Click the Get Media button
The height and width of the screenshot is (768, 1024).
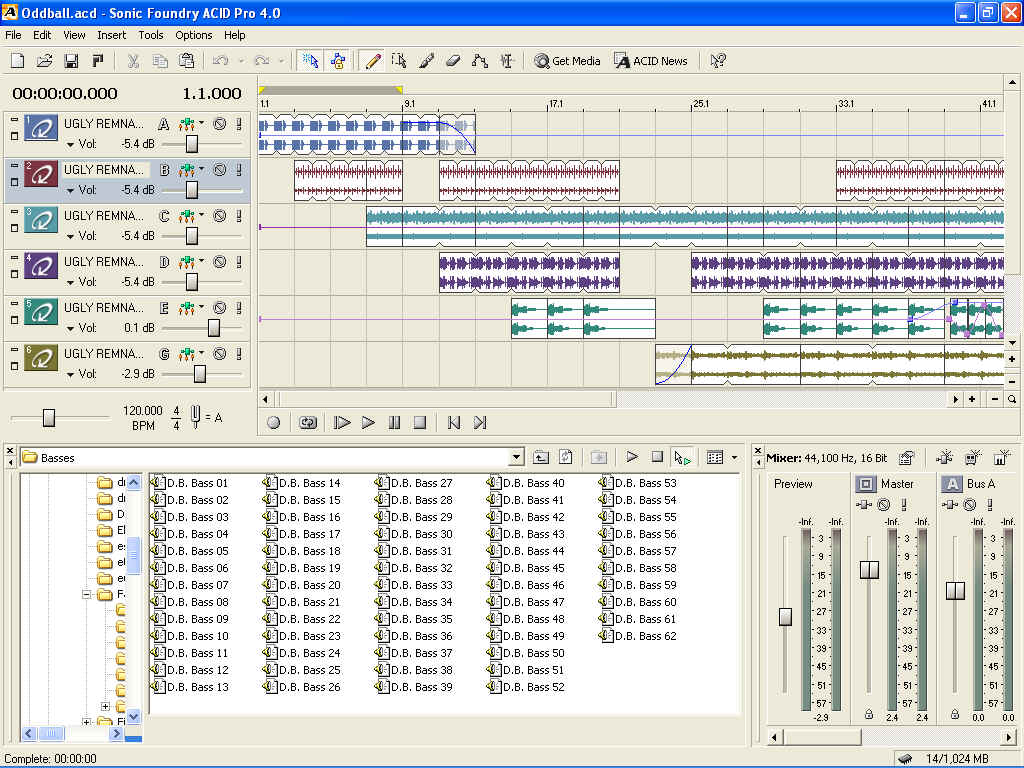click(567, 61)
